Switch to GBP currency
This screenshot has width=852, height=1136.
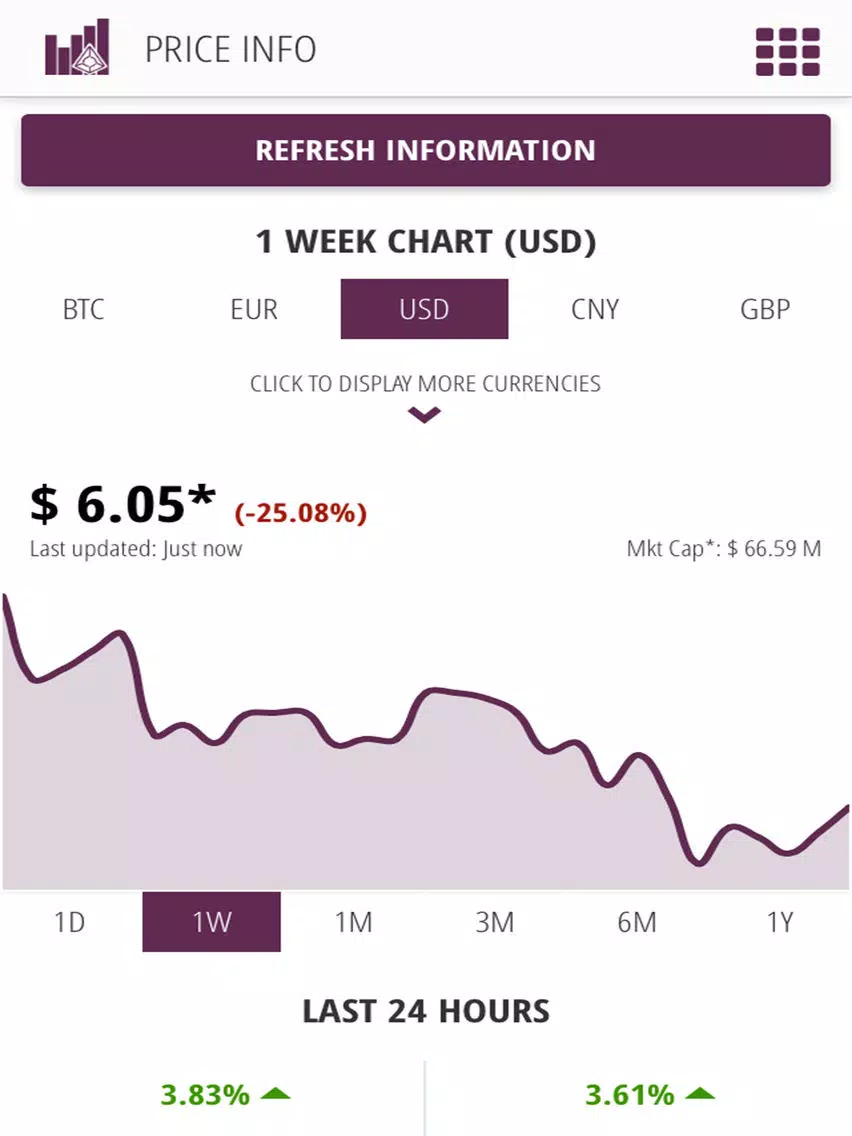click(765, 309)
